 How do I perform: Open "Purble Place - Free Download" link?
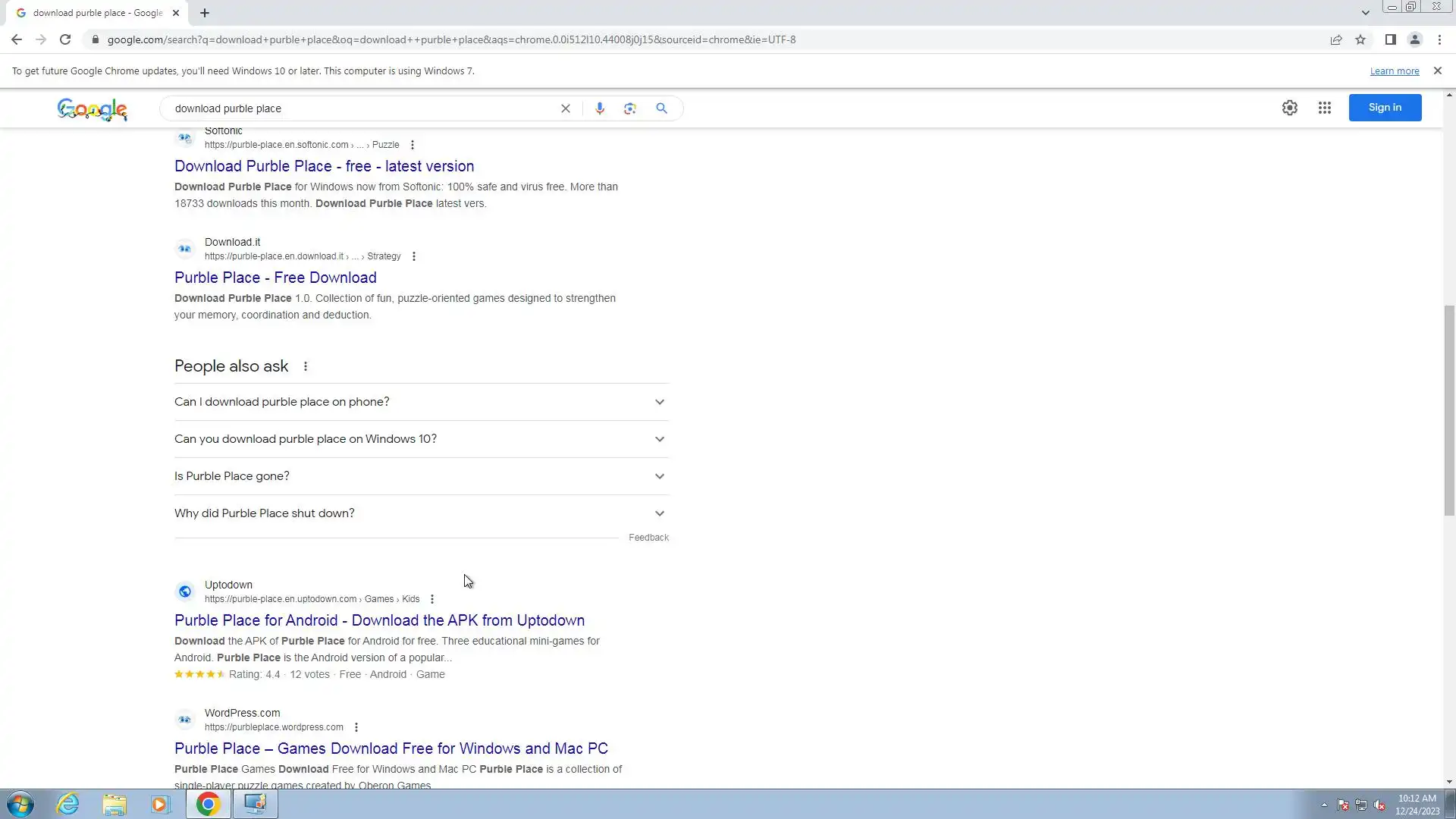pyautogui.click(x=275, y=278)
